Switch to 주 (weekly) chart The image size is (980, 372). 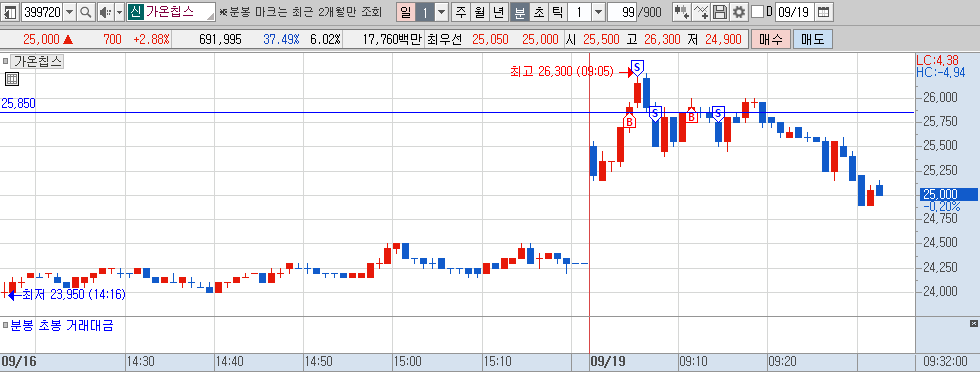[461, 11]
